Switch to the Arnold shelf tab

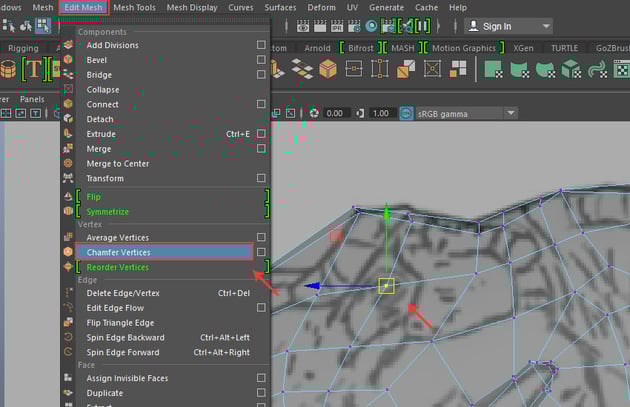(317, 48)
